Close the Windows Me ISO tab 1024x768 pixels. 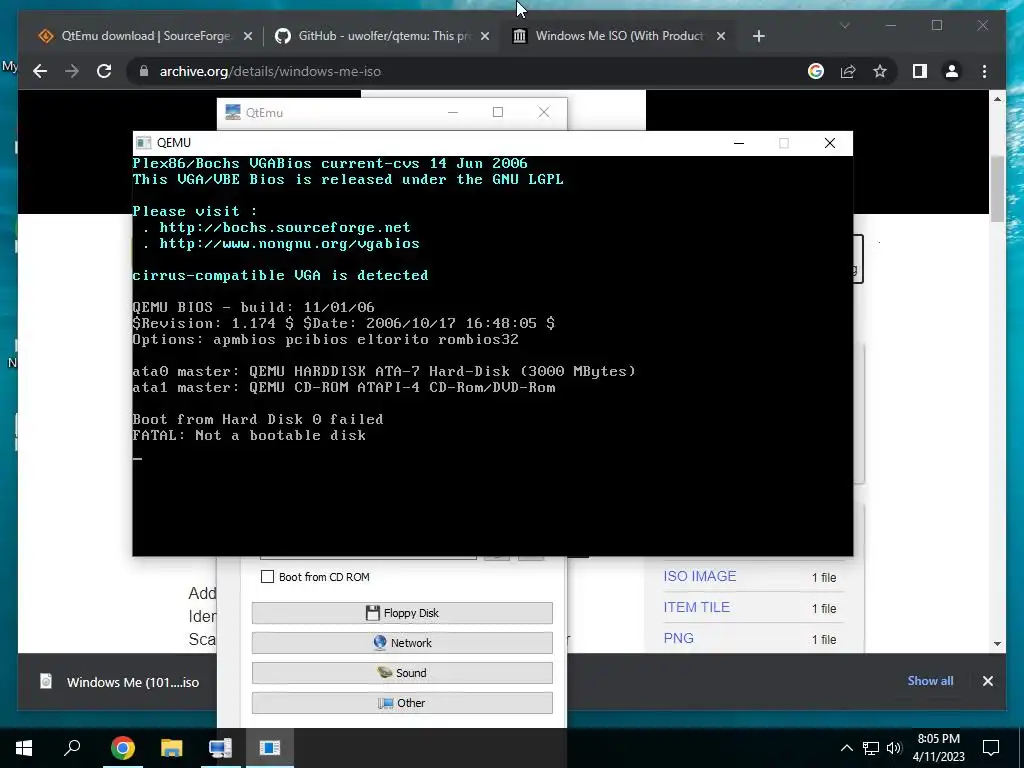point(721,36)
